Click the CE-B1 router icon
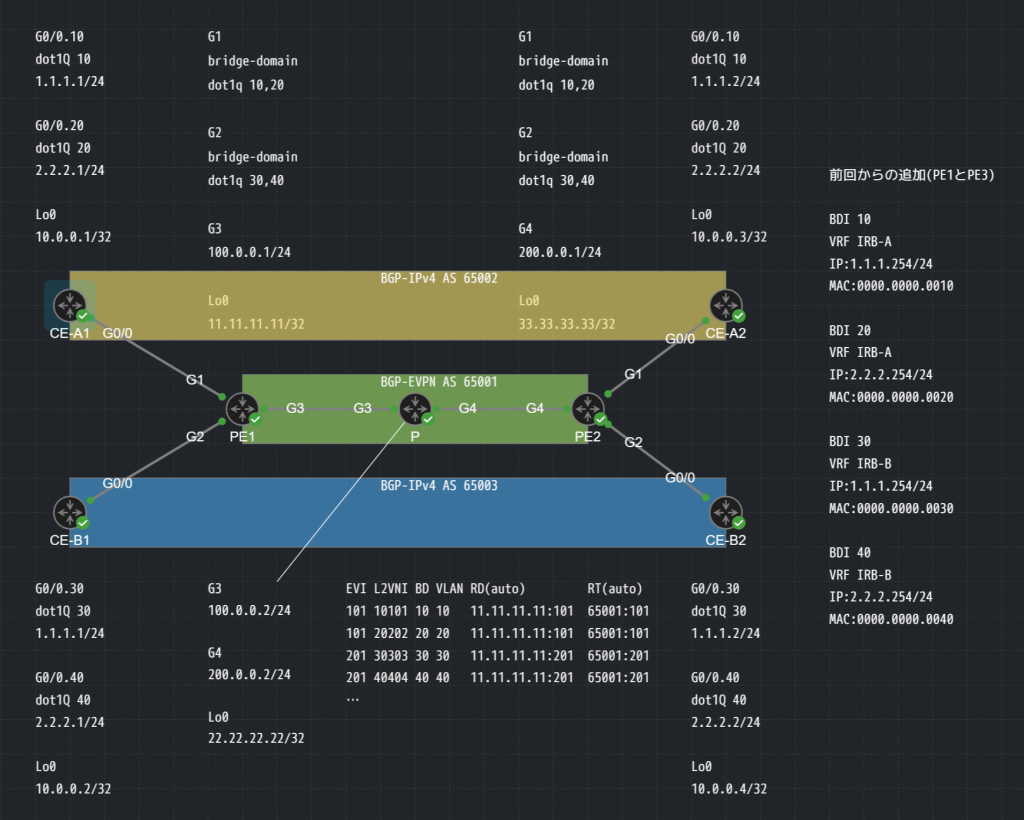1024x820 pixels. tap(69, 511)
